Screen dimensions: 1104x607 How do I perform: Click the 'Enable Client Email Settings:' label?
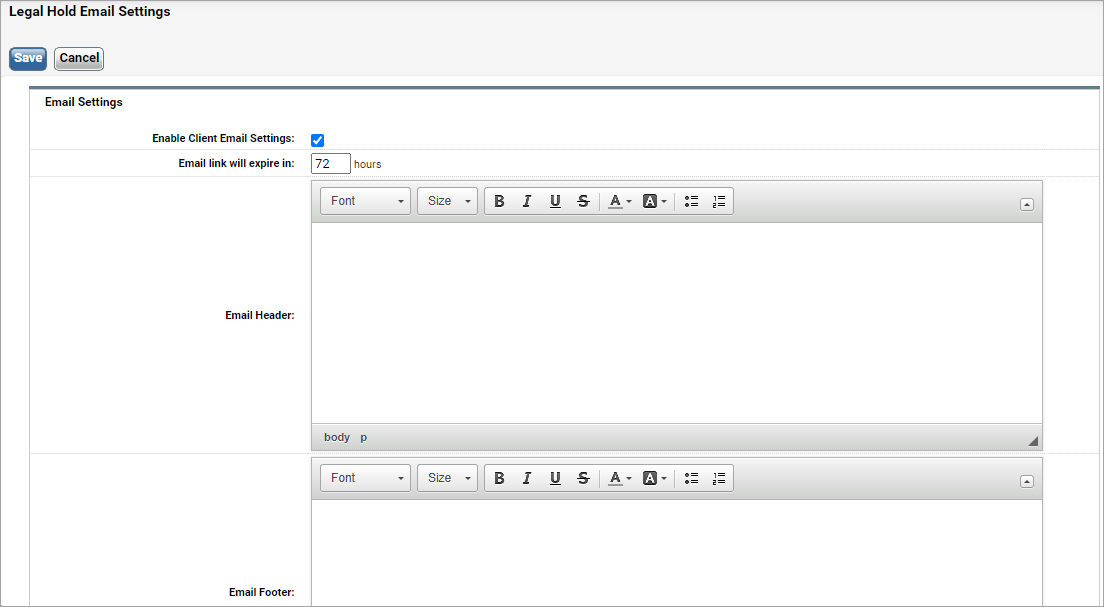pos(223,138)
